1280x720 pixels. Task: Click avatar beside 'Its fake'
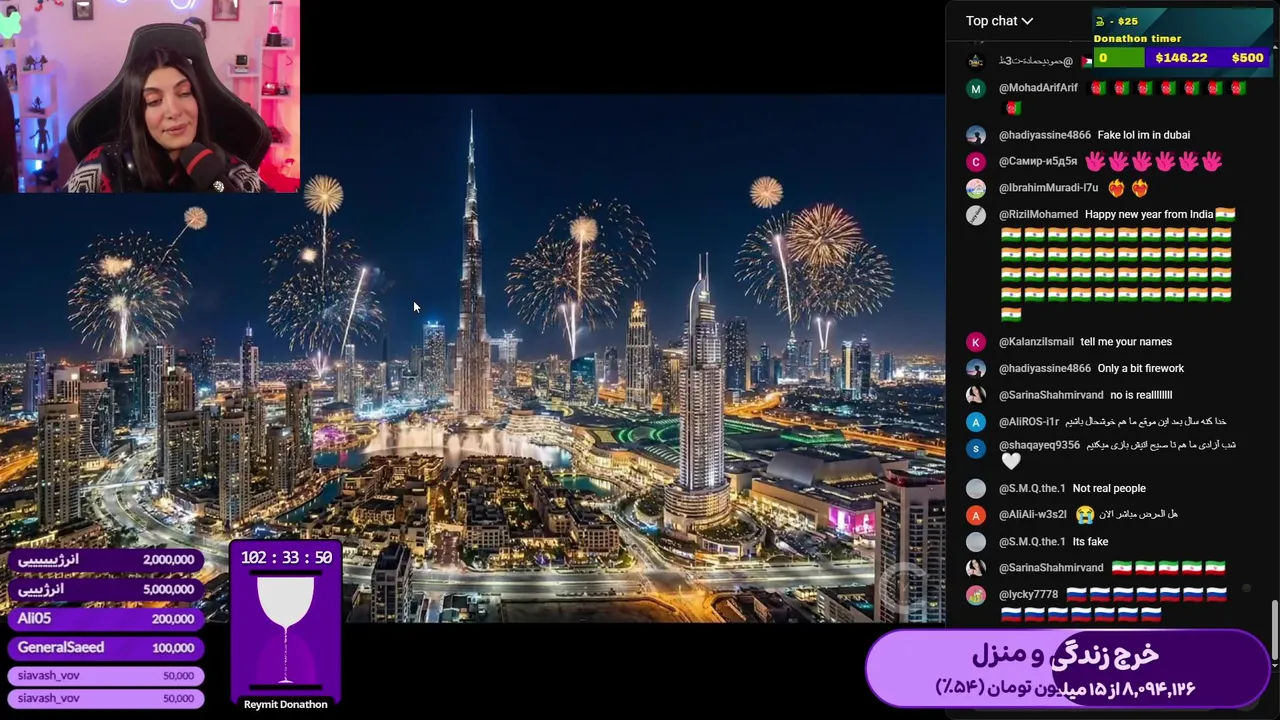pyautogui.click(x=976, y=542)
